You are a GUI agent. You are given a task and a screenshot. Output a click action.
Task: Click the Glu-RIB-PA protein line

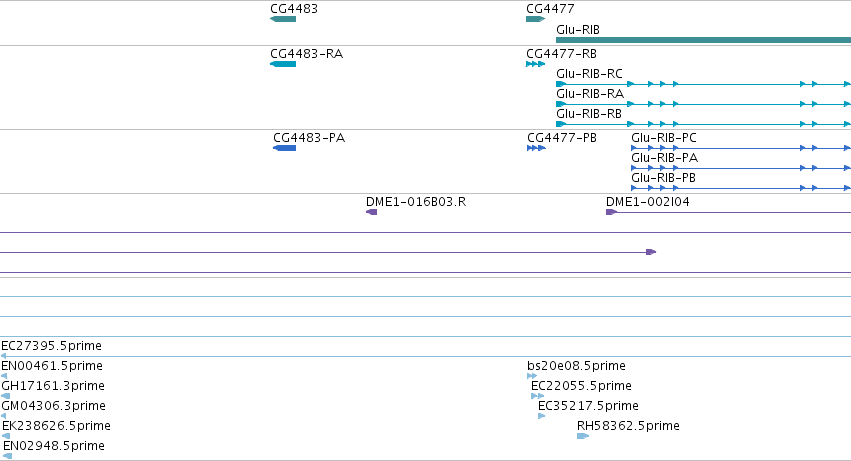pos(741,168)
